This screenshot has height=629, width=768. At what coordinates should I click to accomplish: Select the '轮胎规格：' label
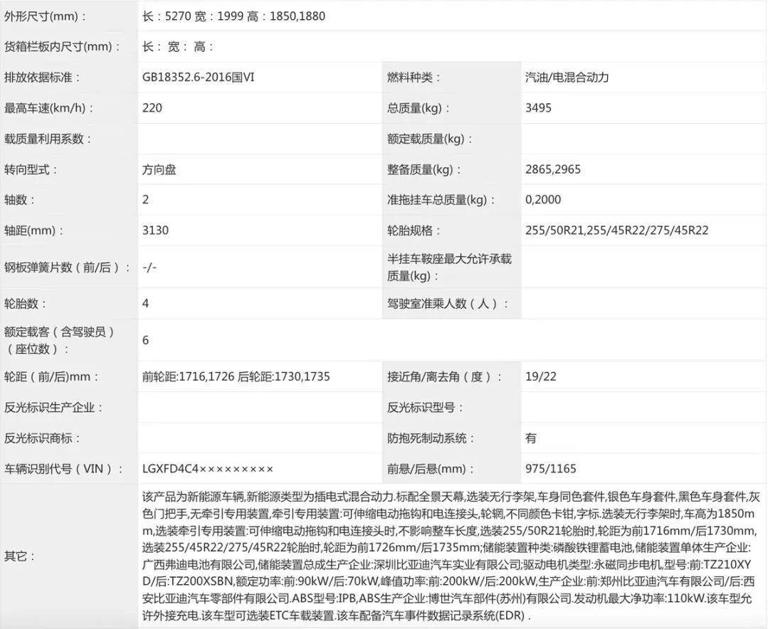point(413,230)
